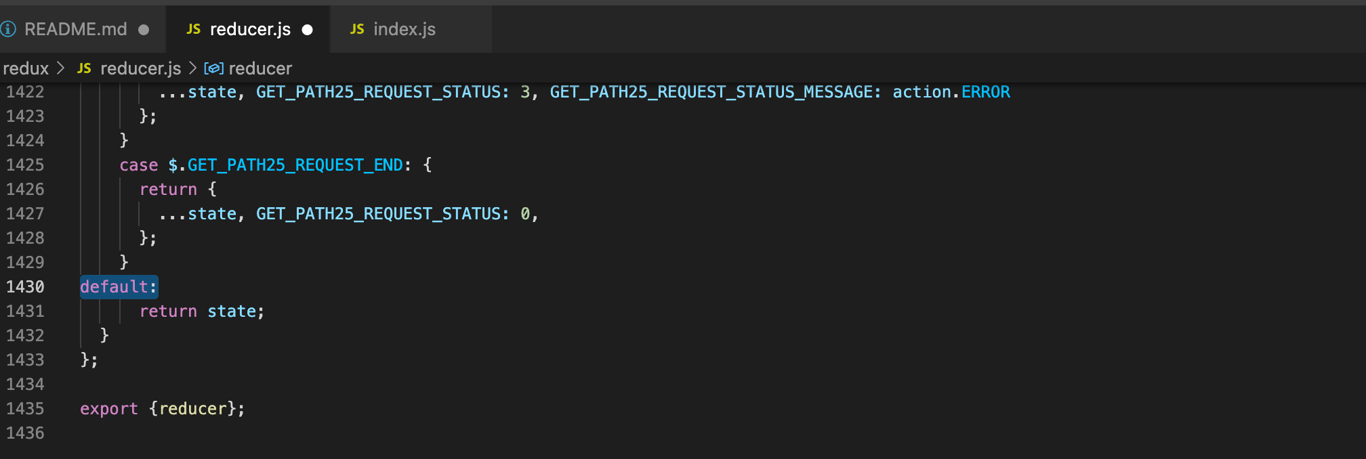Click the export keyword on line 1435
Screen dimensions: 1366x459
109,409
